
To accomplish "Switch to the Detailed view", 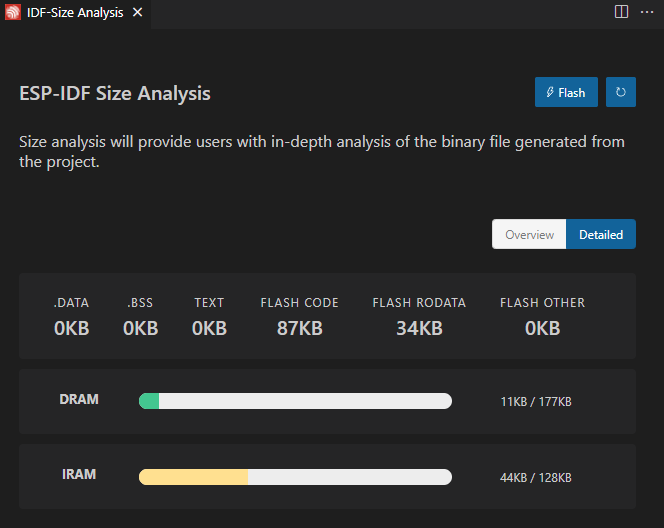I will coord(601,234).
